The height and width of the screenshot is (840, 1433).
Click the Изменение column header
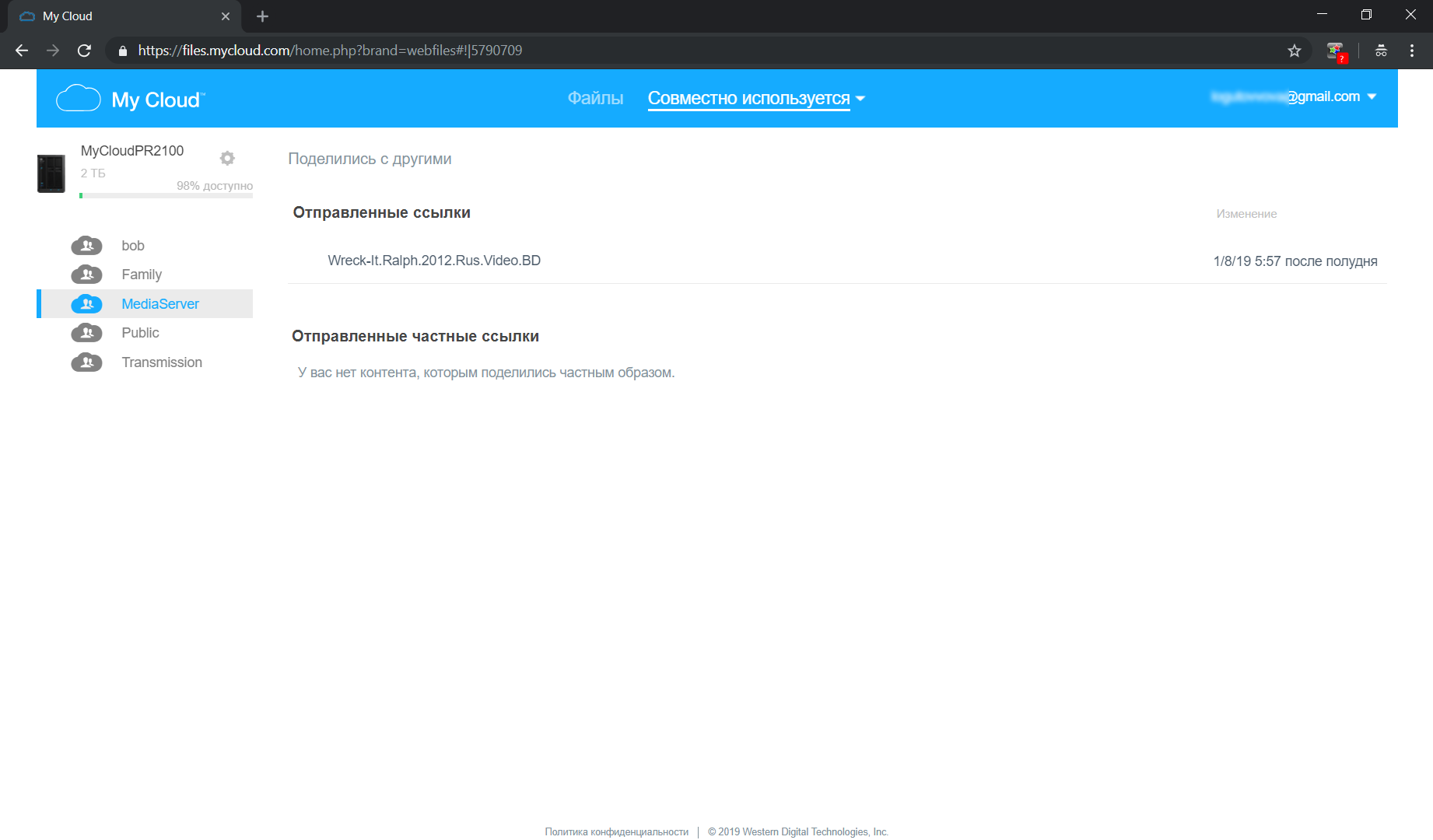click(1246, 214)
